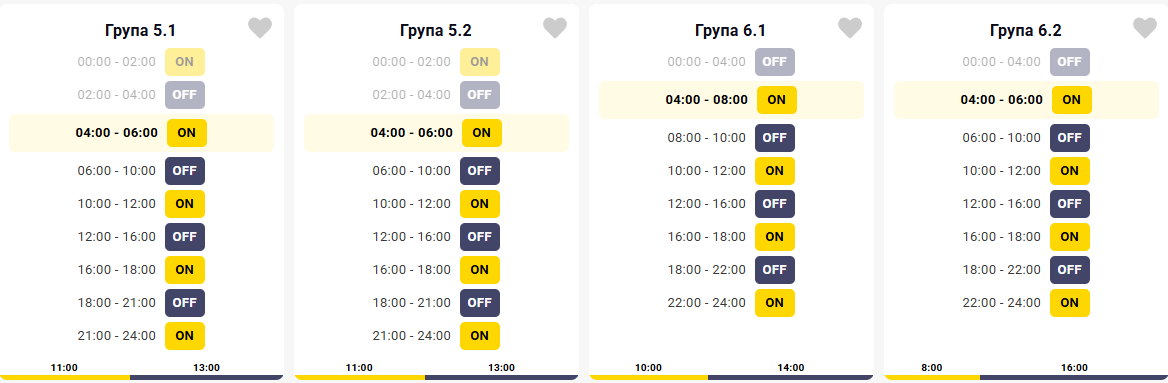Click the 8:00 summary label in Група 6.2
The image size is (1168, 383).
pyautogui.click(x=932, y=367)
